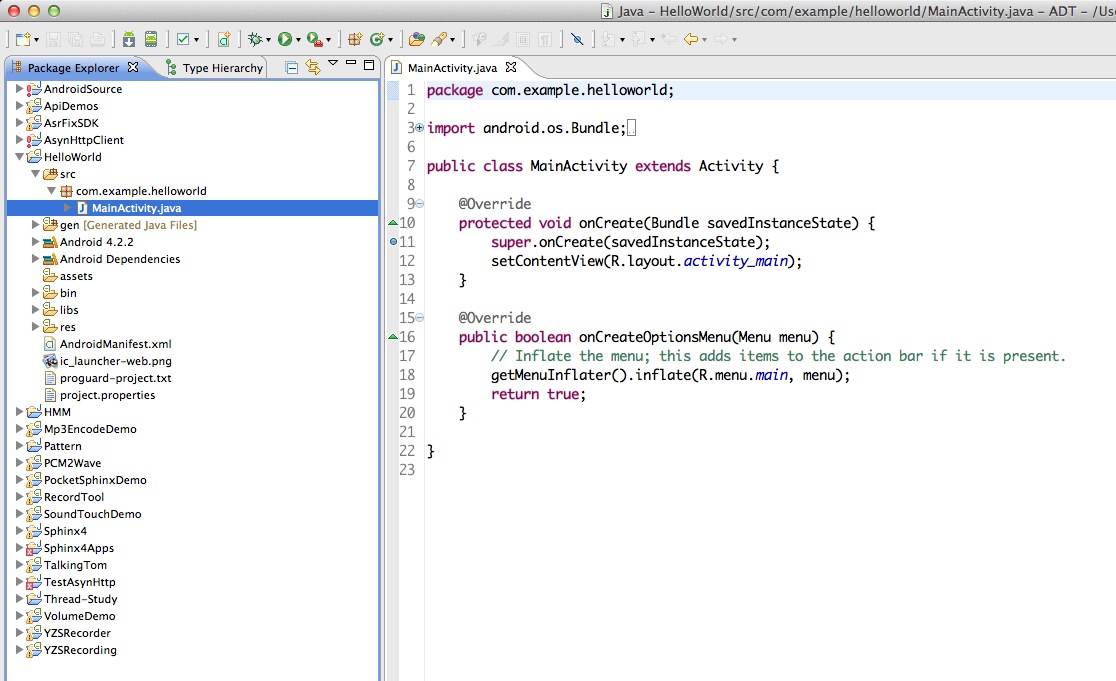Click the Search flashlight icon
Viewport: 1116px width, 681px height.
tap(439, 39)
